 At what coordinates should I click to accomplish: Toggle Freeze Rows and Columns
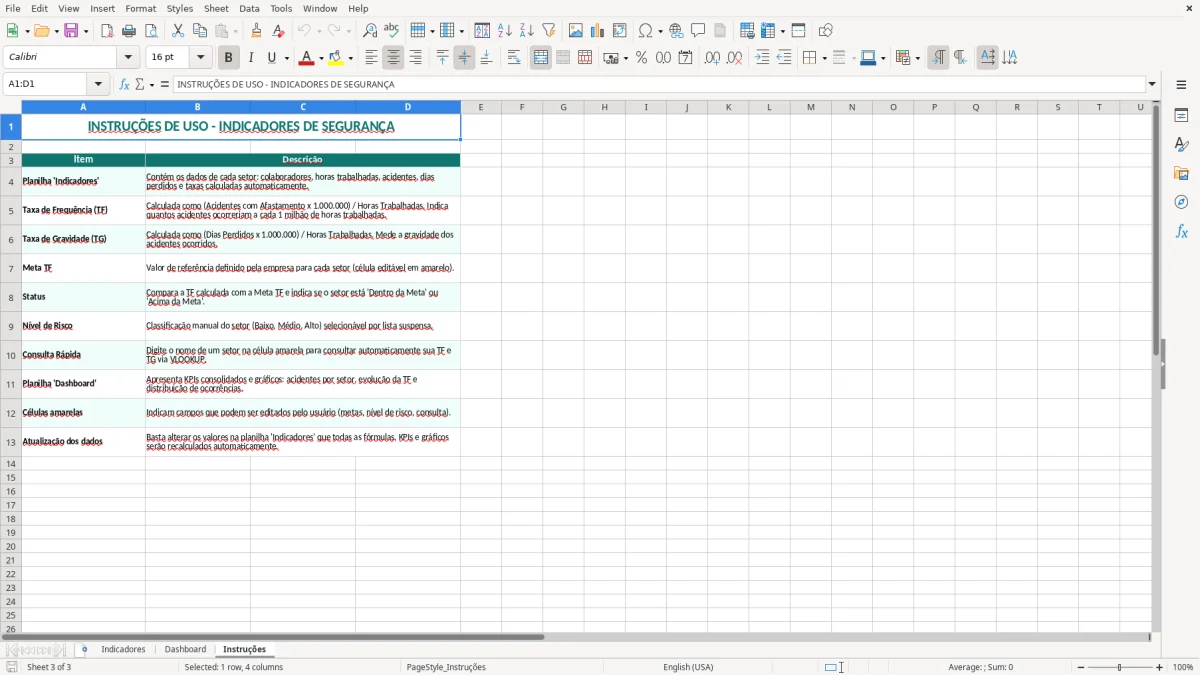coord(766,31)
